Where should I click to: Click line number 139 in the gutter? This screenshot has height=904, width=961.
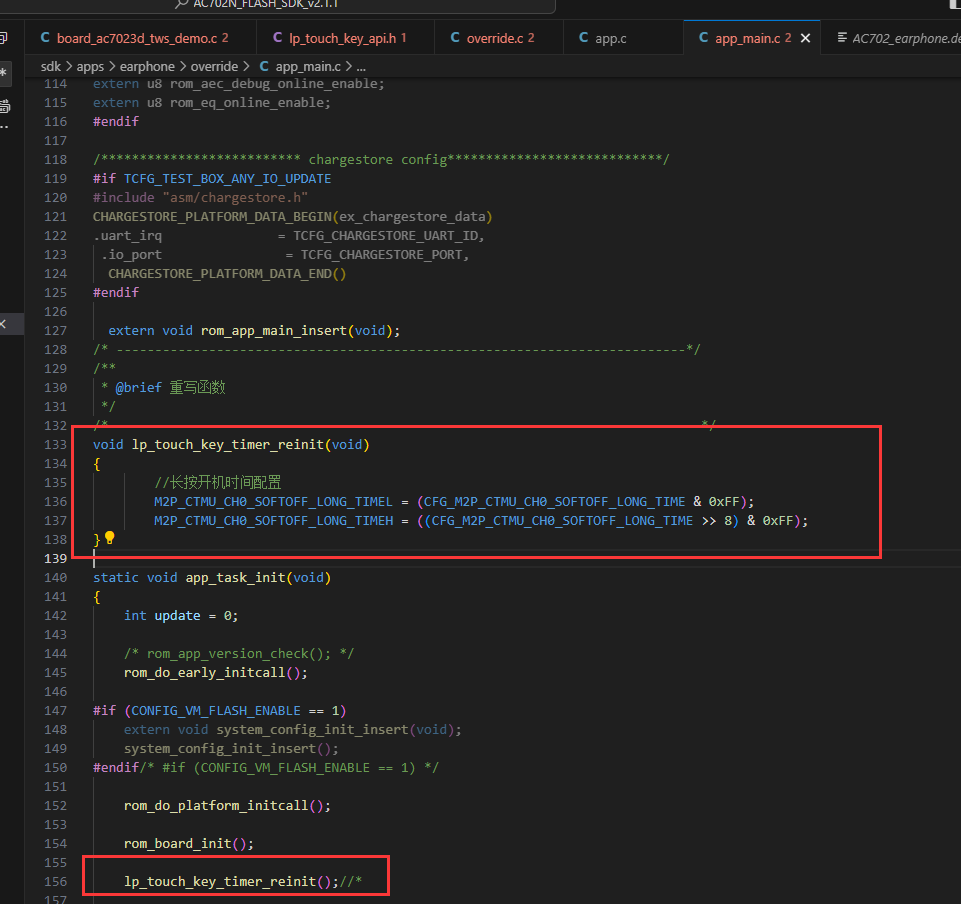click(x=56, y=558)
